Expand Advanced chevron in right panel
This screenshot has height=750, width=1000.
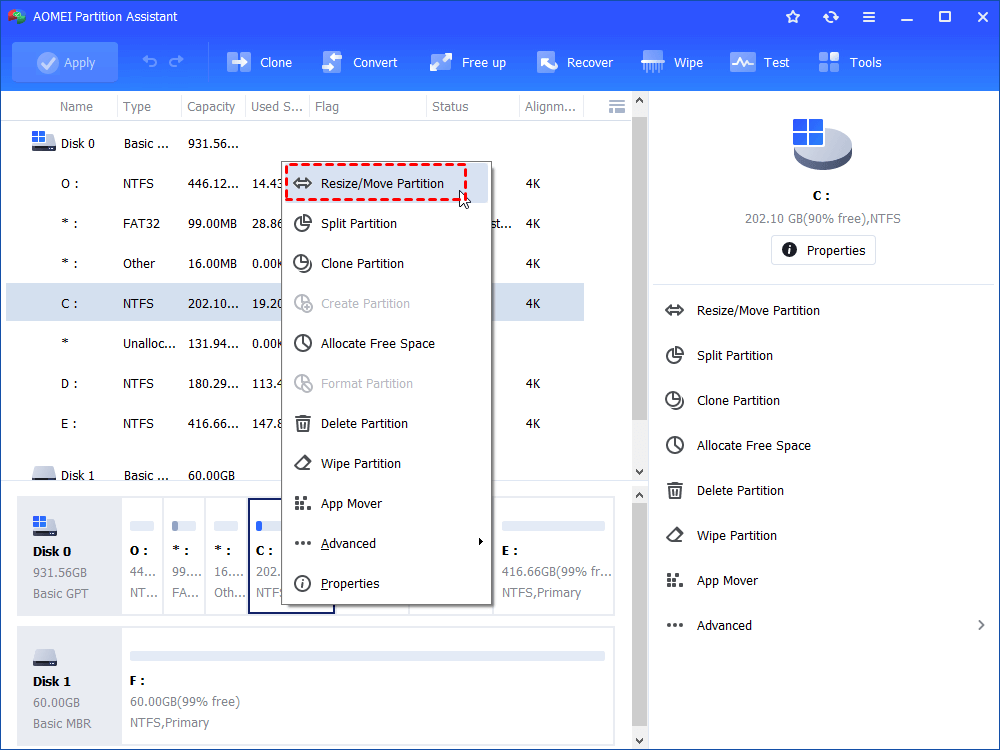(981, 626)
